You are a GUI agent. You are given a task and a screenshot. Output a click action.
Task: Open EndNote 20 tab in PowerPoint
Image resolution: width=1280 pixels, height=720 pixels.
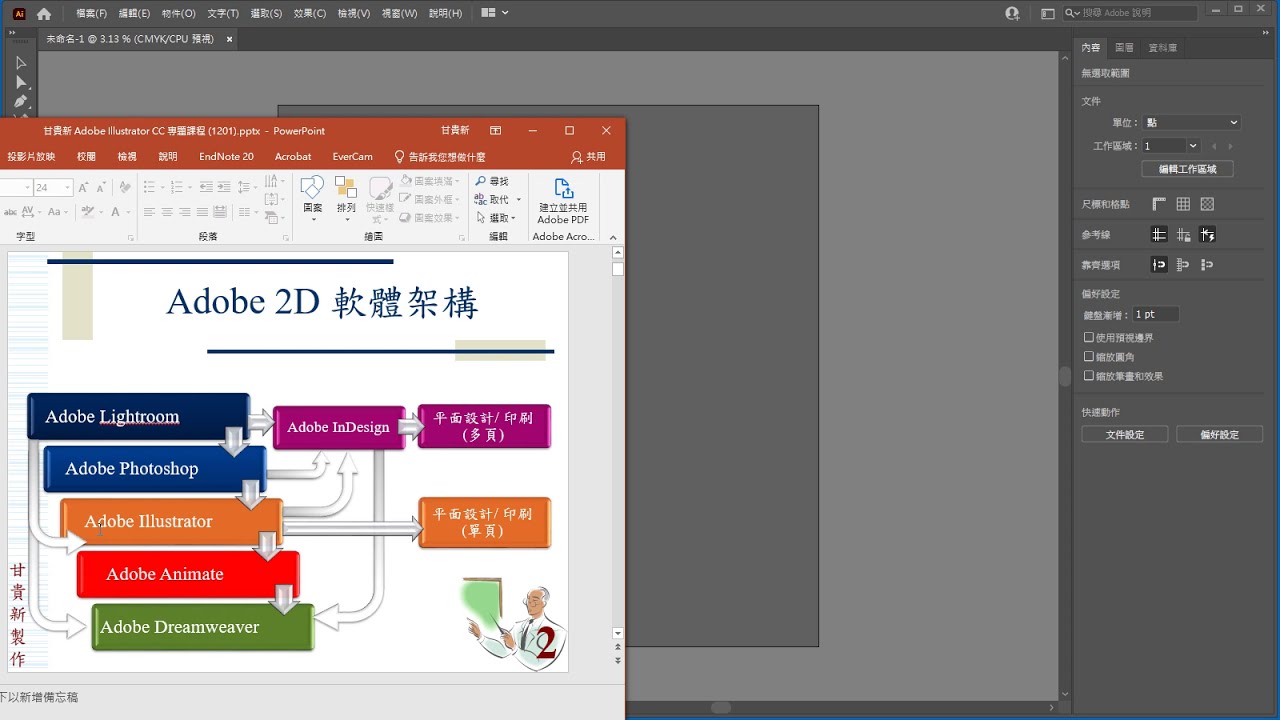[226, 157]
